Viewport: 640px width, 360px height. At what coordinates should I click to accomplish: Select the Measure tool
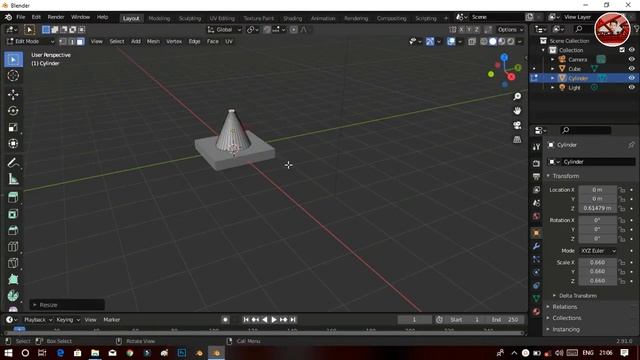pyautogui.click(x=13, y=179)
